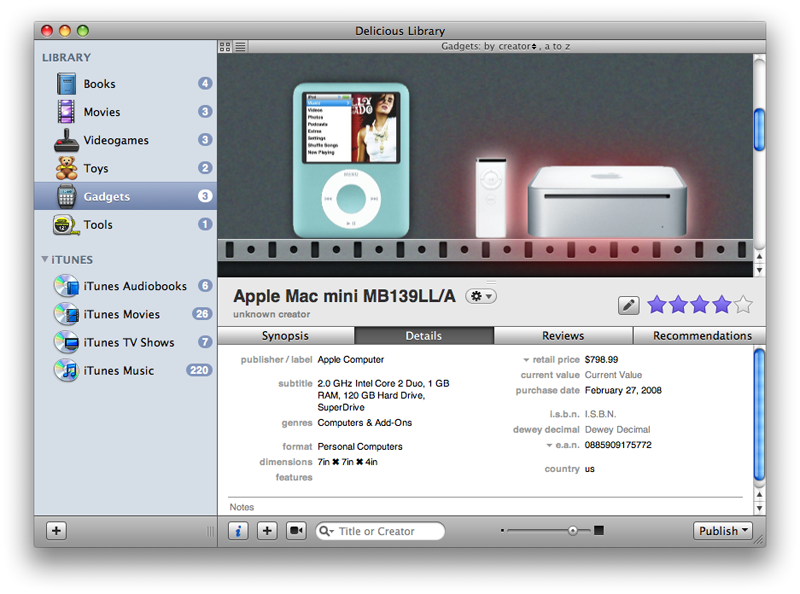Viewport: 800px width, 594px height.
Task: Toggle the info details button
Action: (x=238, y=531)
